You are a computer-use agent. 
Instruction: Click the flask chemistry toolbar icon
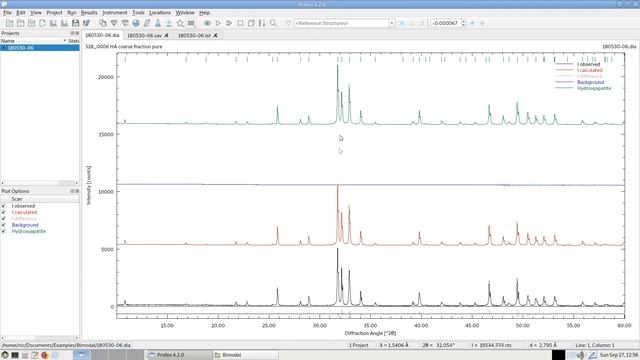pyautogui.click(x=158, y=23)
